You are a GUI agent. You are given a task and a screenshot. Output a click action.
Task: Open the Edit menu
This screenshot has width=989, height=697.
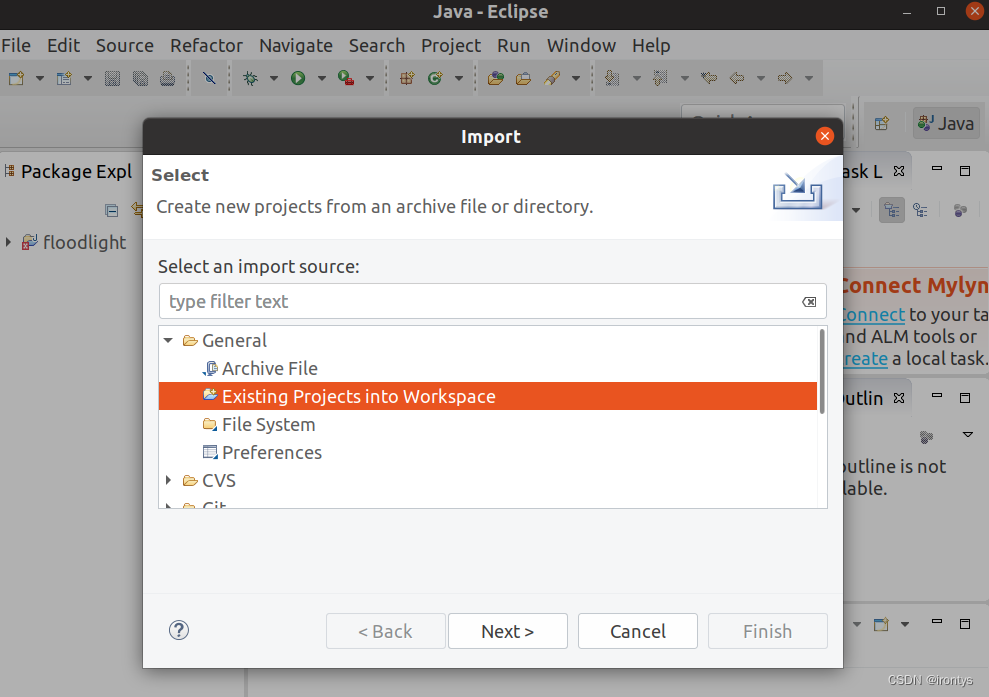(x=63, y=45)
